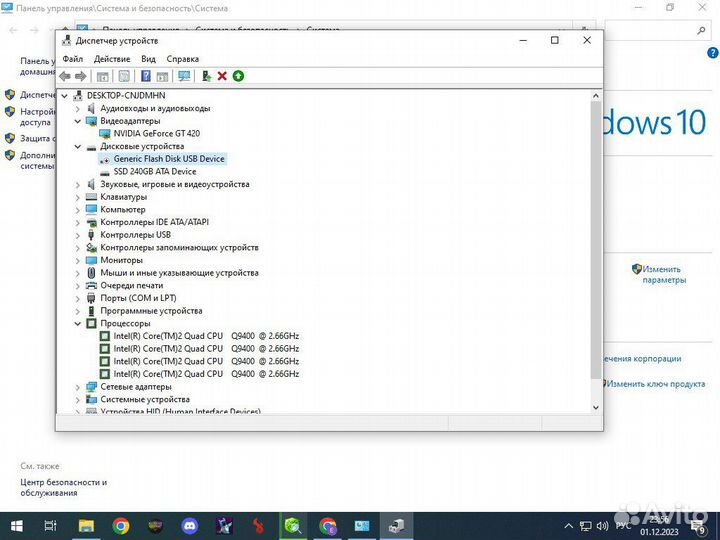The width and height of the screenshot is (720, 540).
Task: Click the blue help icon in System window
Action: (x=713, y=53)
